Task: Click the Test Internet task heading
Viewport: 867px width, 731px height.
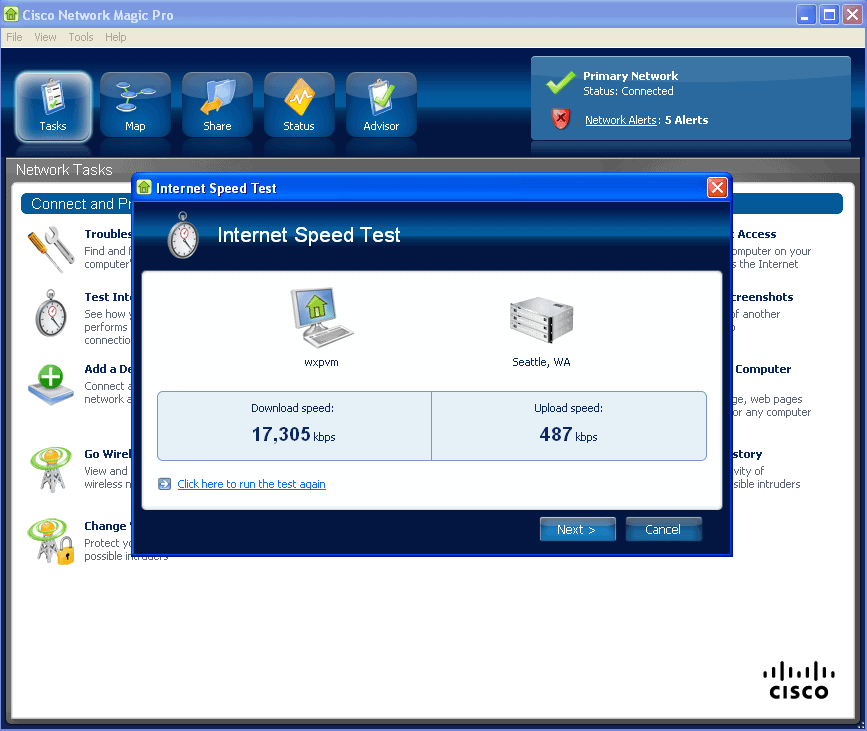Action: (108, 297)
